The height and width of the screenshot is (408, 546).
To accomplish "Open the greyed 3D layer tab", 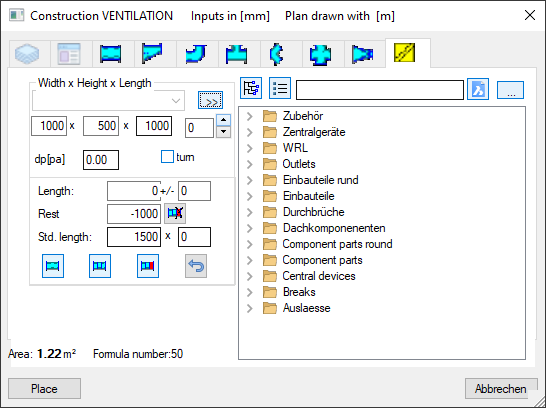I will 28,54.
